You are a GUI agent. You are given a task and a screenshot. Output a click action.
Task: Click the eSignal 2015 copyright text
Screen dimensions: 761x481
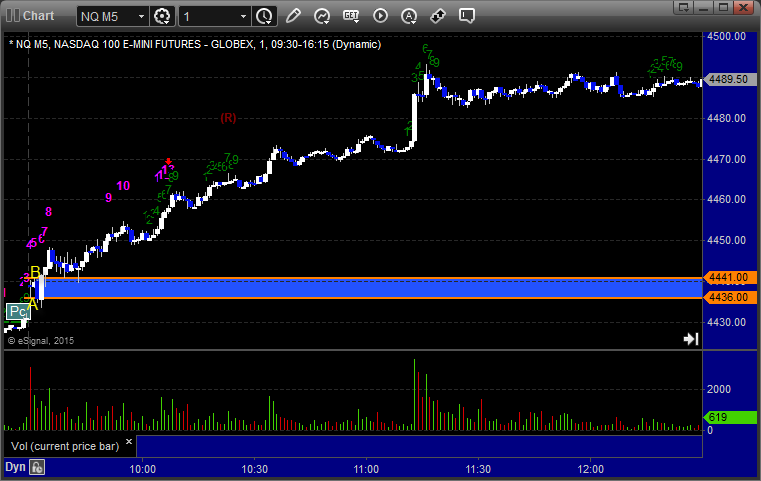click(41, 341)
